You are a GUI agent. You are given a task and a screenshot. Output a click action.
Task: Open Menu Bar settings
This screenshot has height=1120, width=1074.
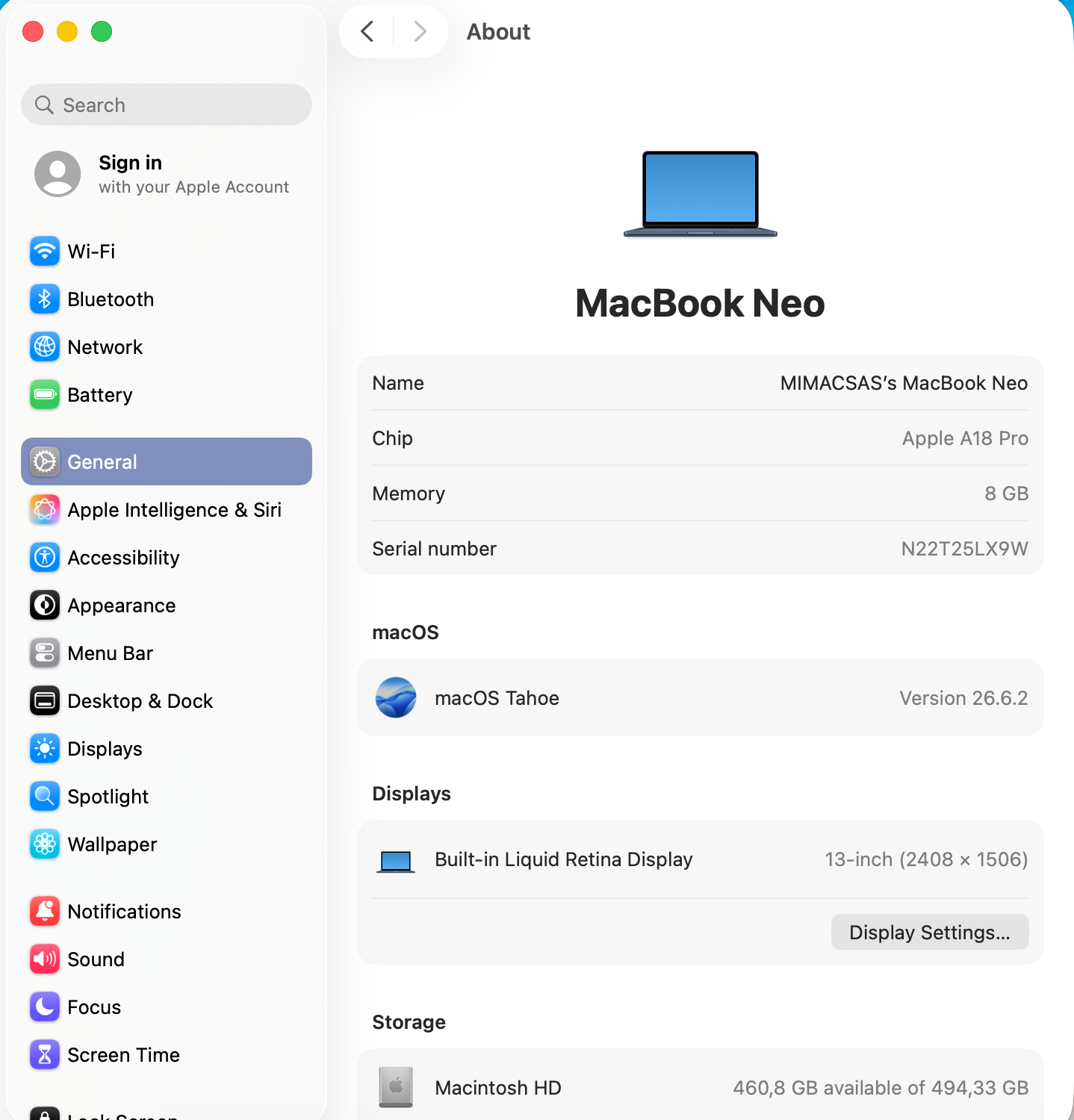pos(167,653)
